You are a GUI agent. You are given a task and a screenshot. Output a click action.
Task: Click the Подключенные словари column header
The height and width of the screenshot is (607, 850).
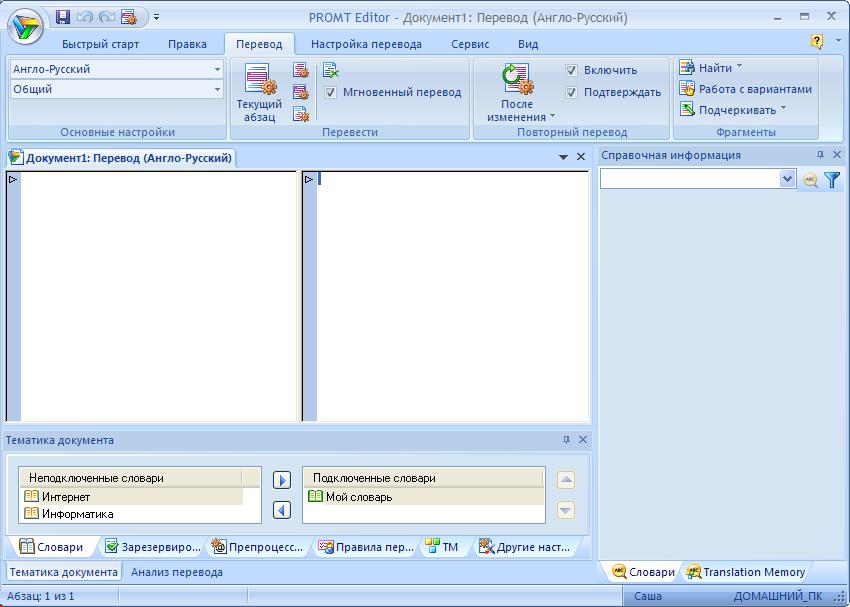[423, 478]
